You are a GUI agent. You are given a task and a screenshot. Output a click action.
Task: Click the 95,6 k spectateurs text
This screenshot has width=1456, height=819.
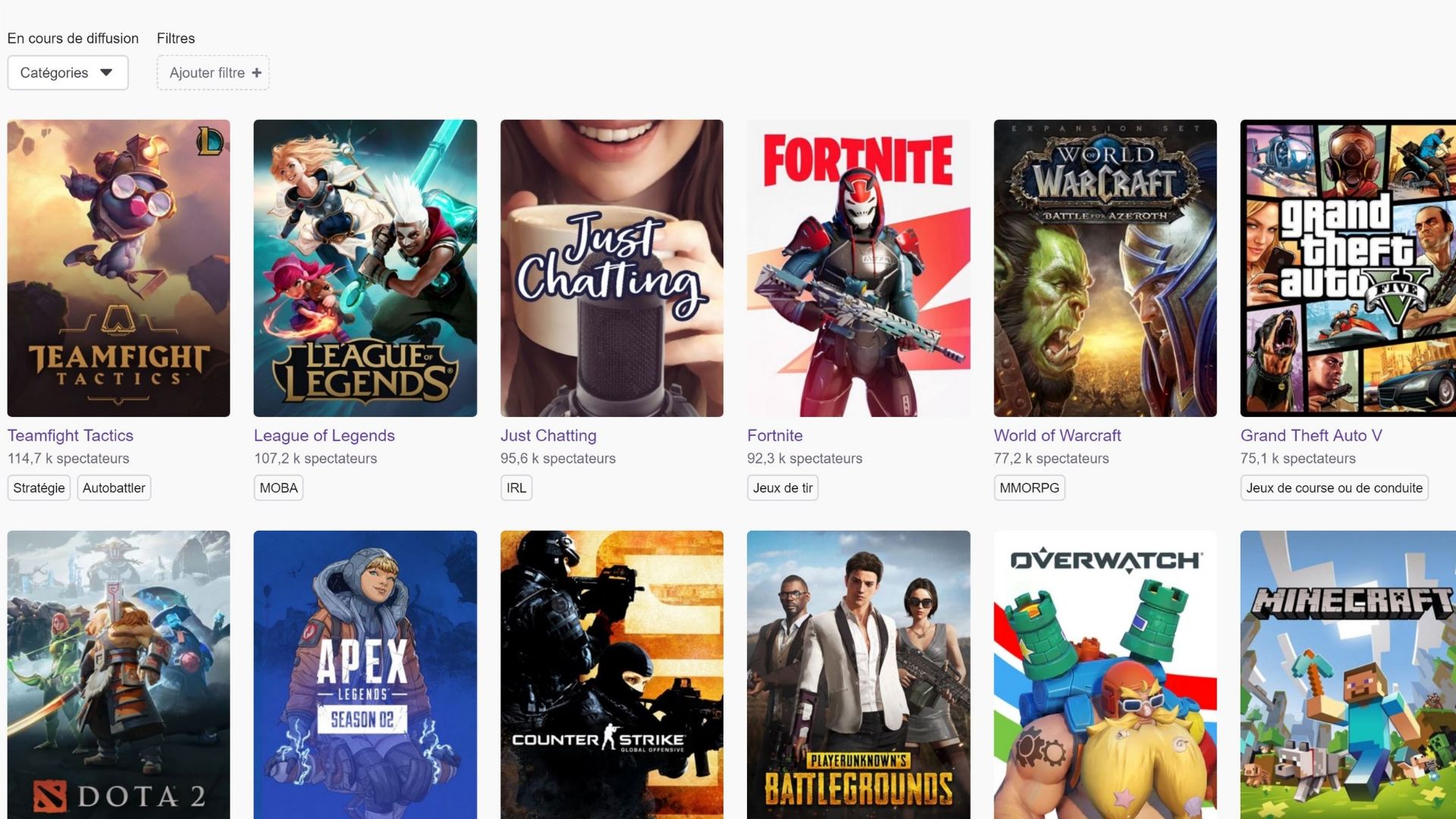point(558,458)
